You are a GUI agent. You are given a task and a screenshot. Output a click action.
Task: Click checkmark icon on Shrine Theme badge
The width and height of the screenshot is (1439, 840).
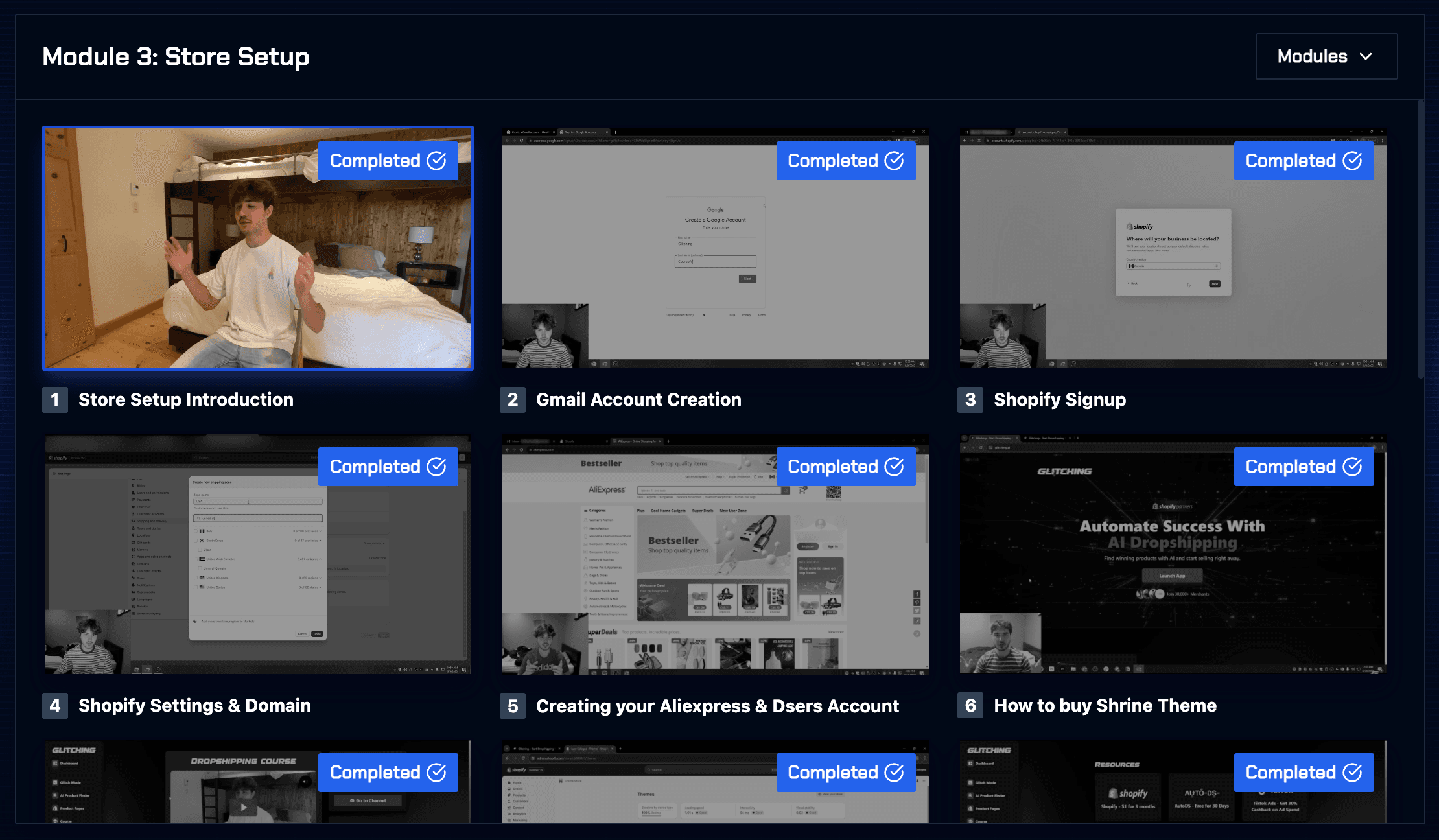tap(1352, 467)
